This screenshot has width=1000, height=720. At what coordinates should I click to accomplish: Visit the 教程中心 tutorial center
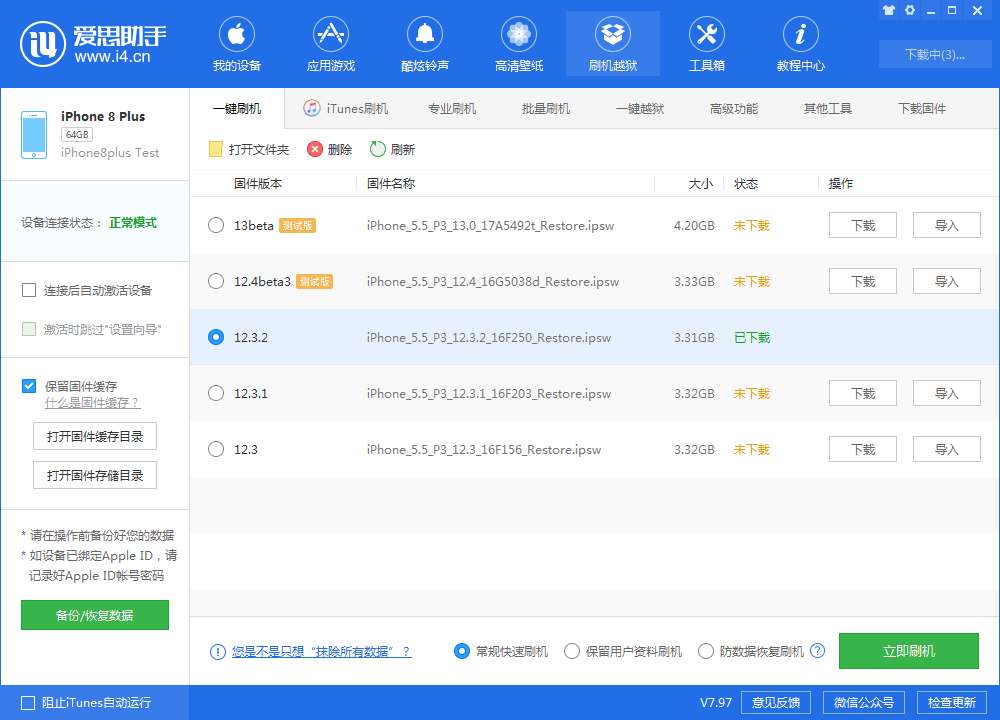(800, 44)
